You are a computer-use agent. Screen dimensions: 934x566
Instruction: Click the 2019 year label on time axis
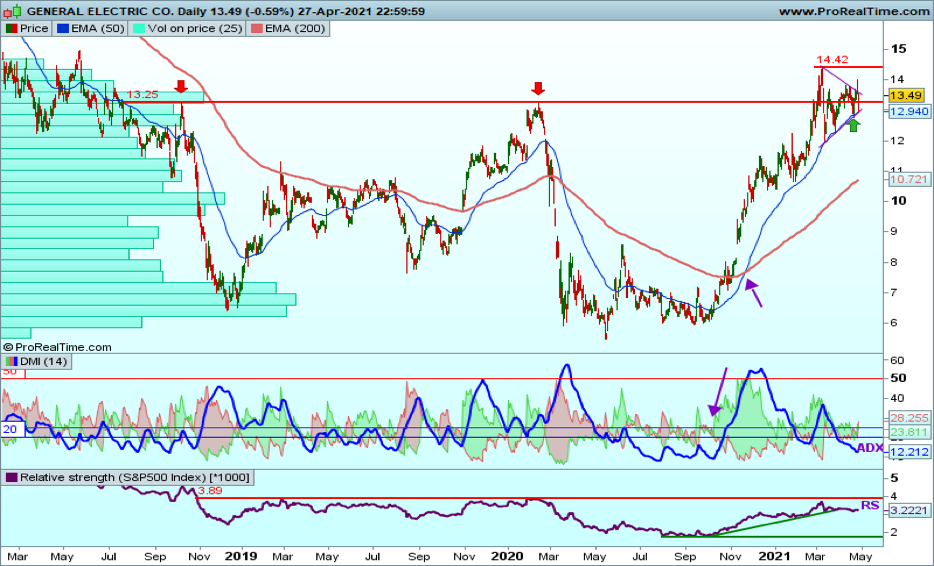(x=241, y=556)
